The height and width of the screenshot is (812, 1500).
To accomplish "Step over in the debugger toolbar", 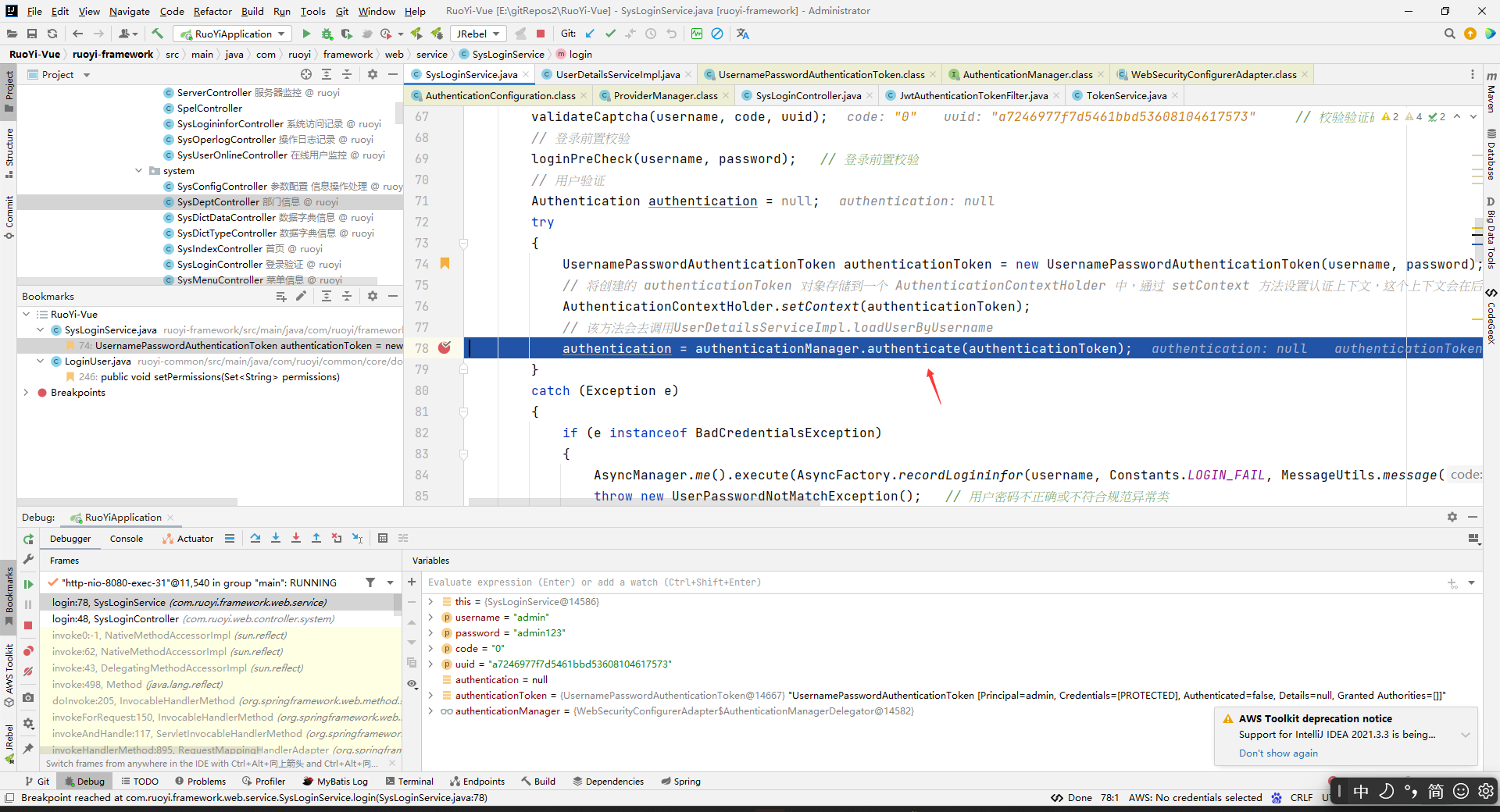I will coord(255,538).
